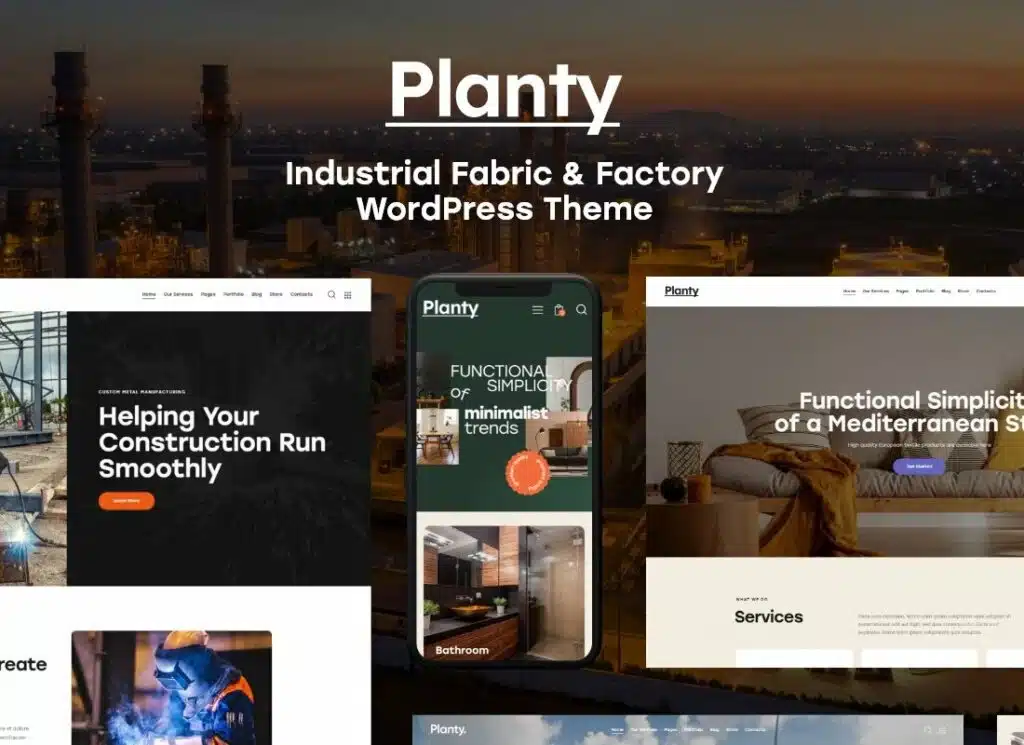Click the orange button under Helping Your Construction
The image size is (1024, 745).
click(127, 501)
